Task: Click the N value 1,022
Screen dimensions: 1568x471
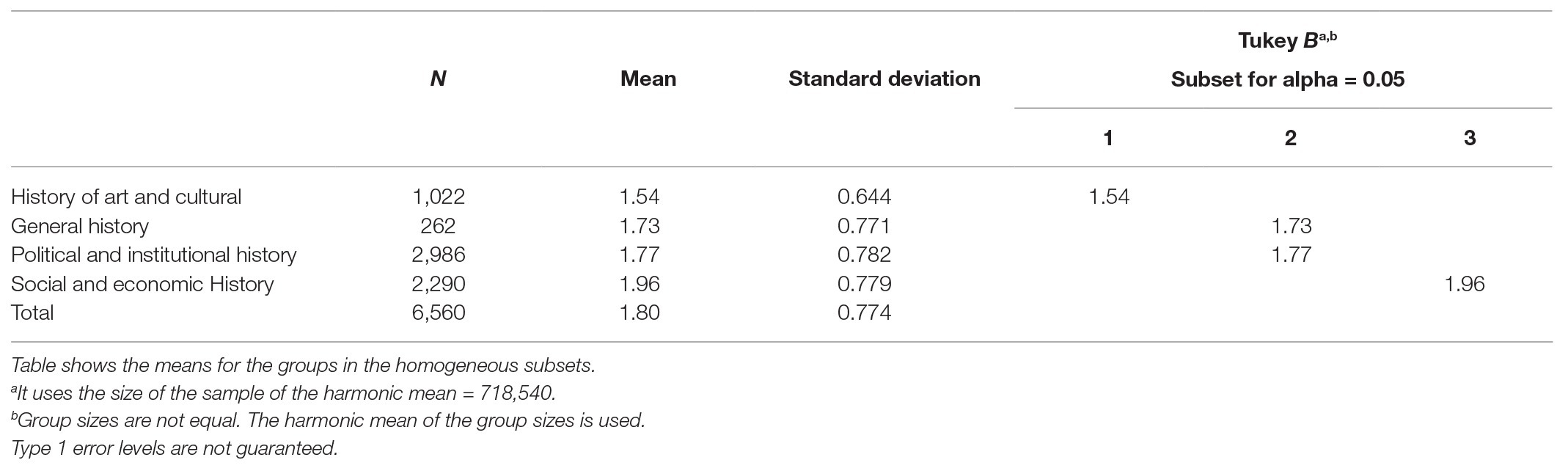Action: [439, 197]
